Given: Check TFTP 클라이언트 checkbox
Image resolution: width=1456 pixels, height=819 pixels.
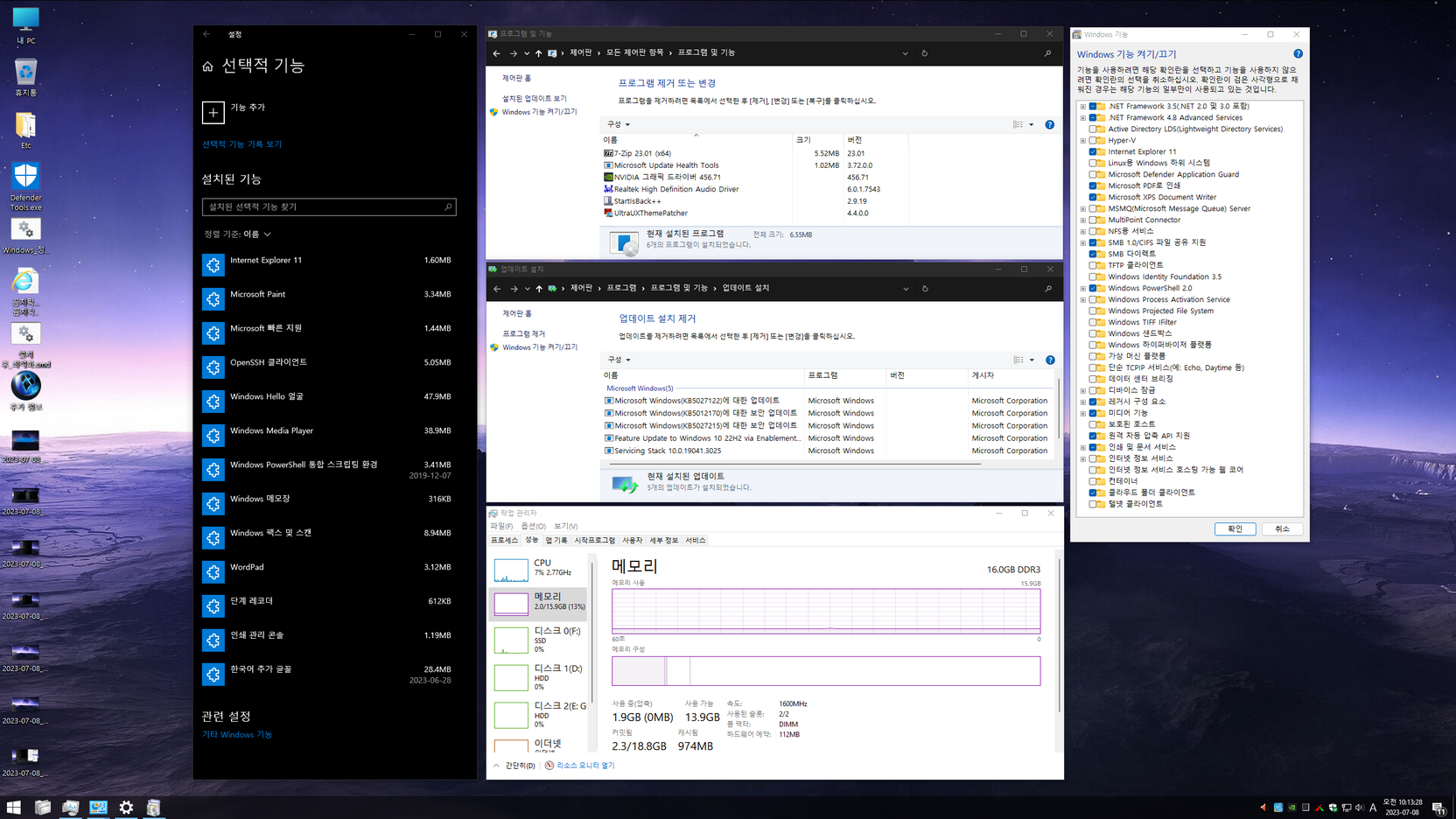Looking at the screenshot, I should coord(1093,265).
